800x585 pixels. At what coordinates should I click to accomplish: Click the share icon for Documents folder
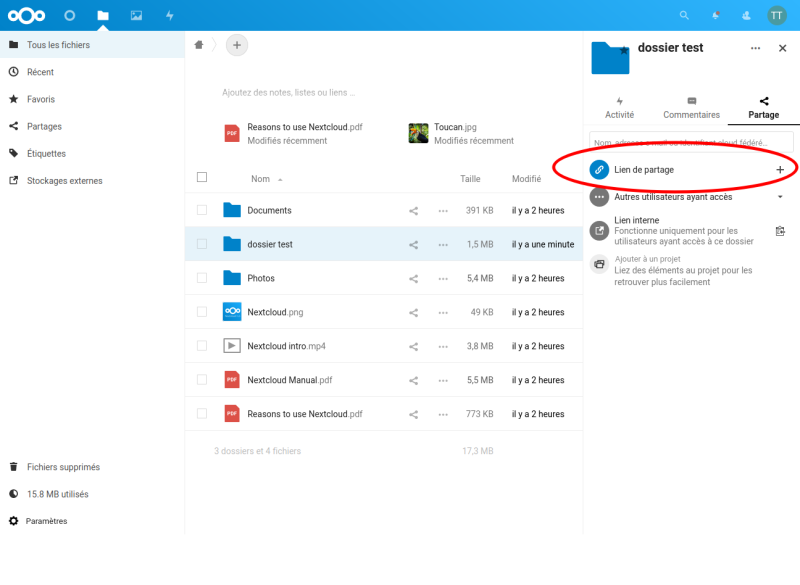tap(413, 211)
